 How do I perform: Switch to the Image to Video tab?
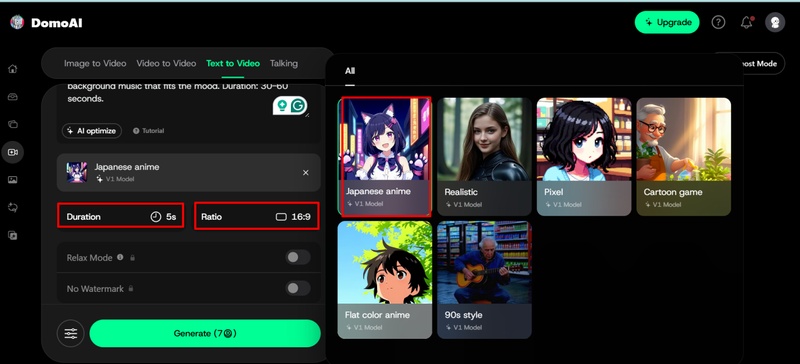coord(95,63)
